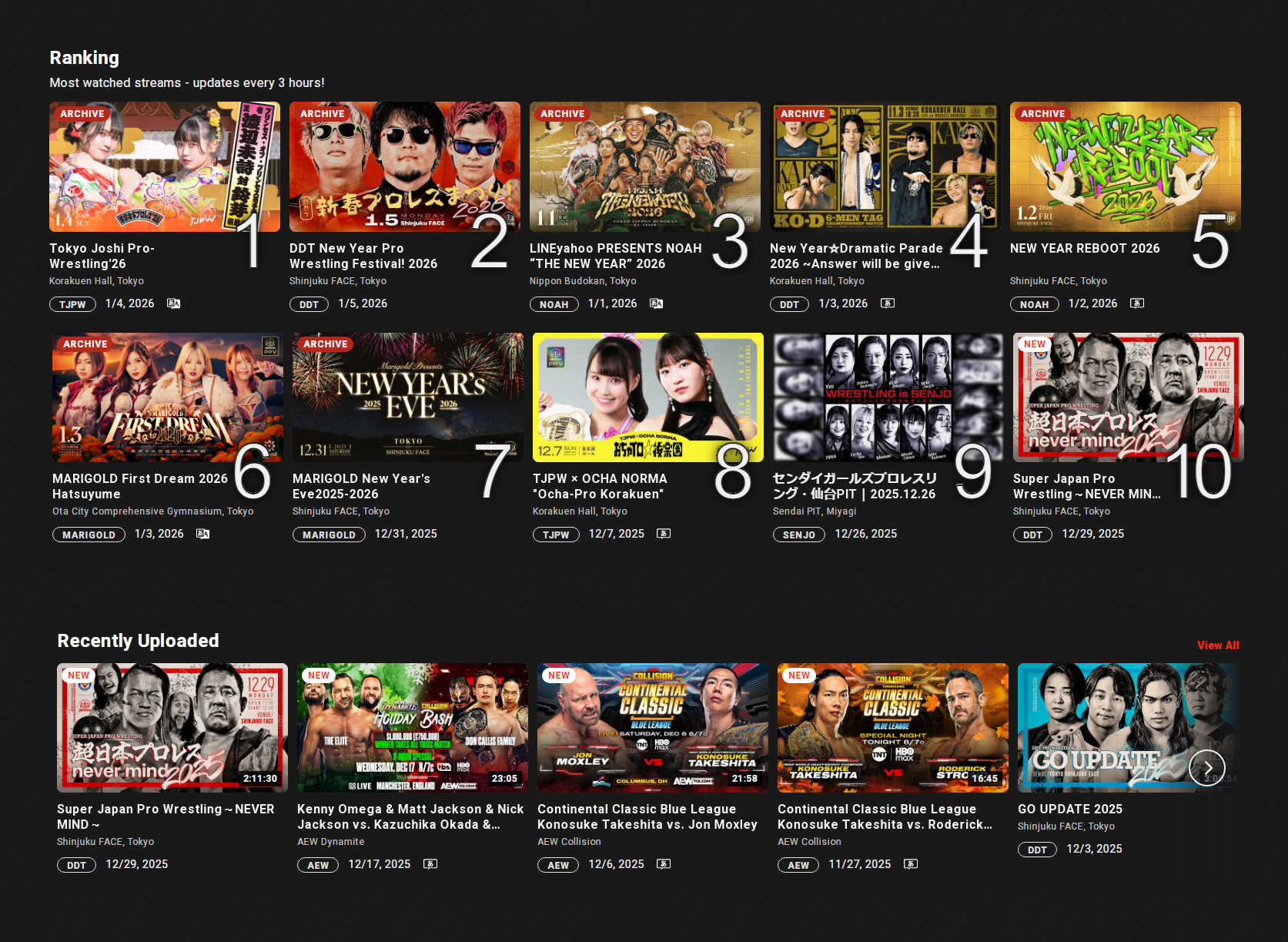
Task: Click the 'Nippon Budokan, Tokyo' venue text
Action: click(583, 281)
